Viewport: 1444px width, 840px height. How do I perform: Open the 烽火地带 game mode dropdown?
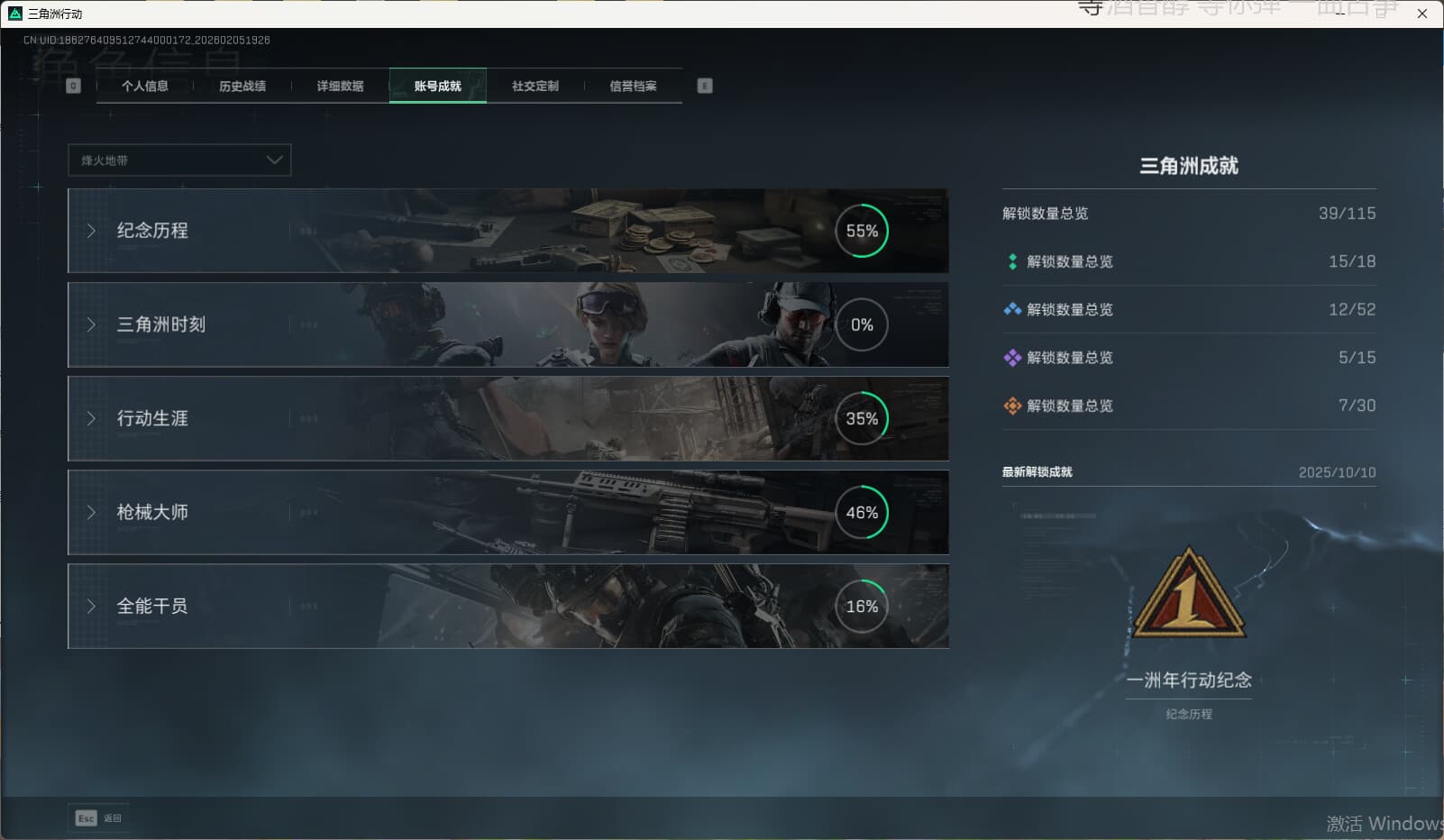tap(178, 160)
